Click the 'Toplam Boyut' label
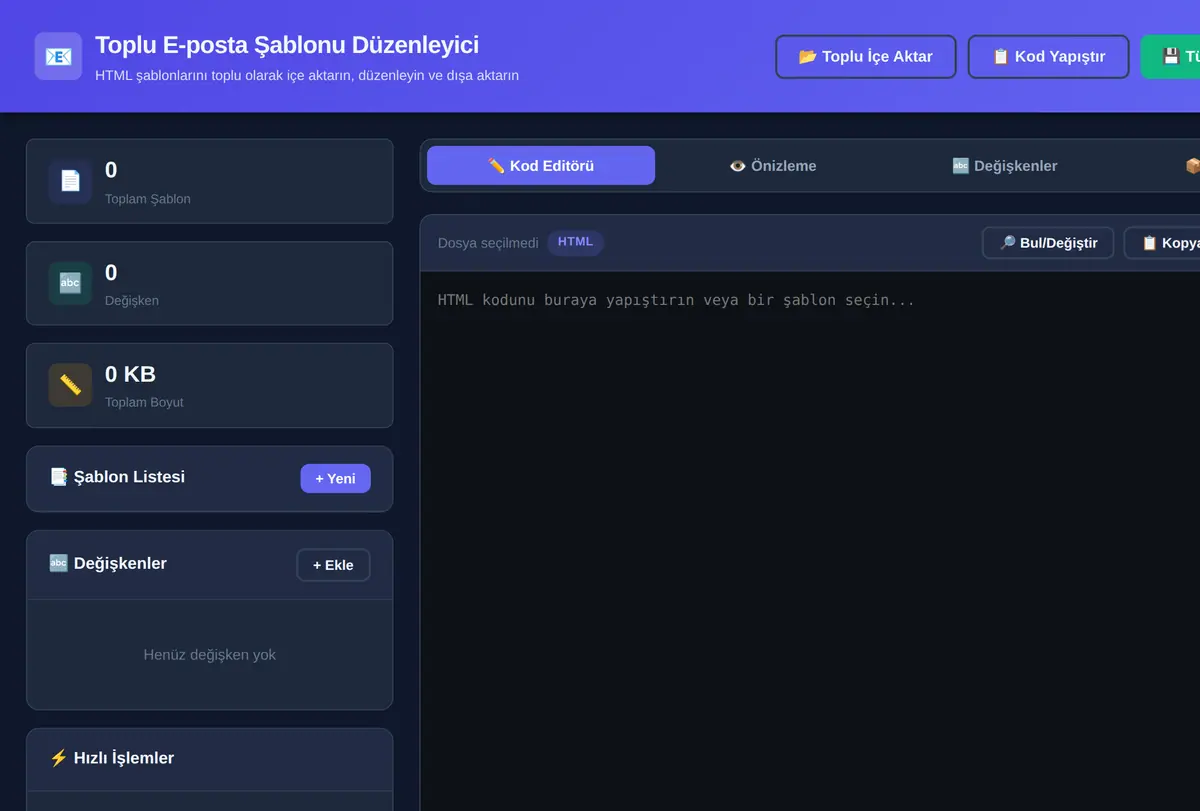Viewport: 1200px width, 811px height. (144, 403)
